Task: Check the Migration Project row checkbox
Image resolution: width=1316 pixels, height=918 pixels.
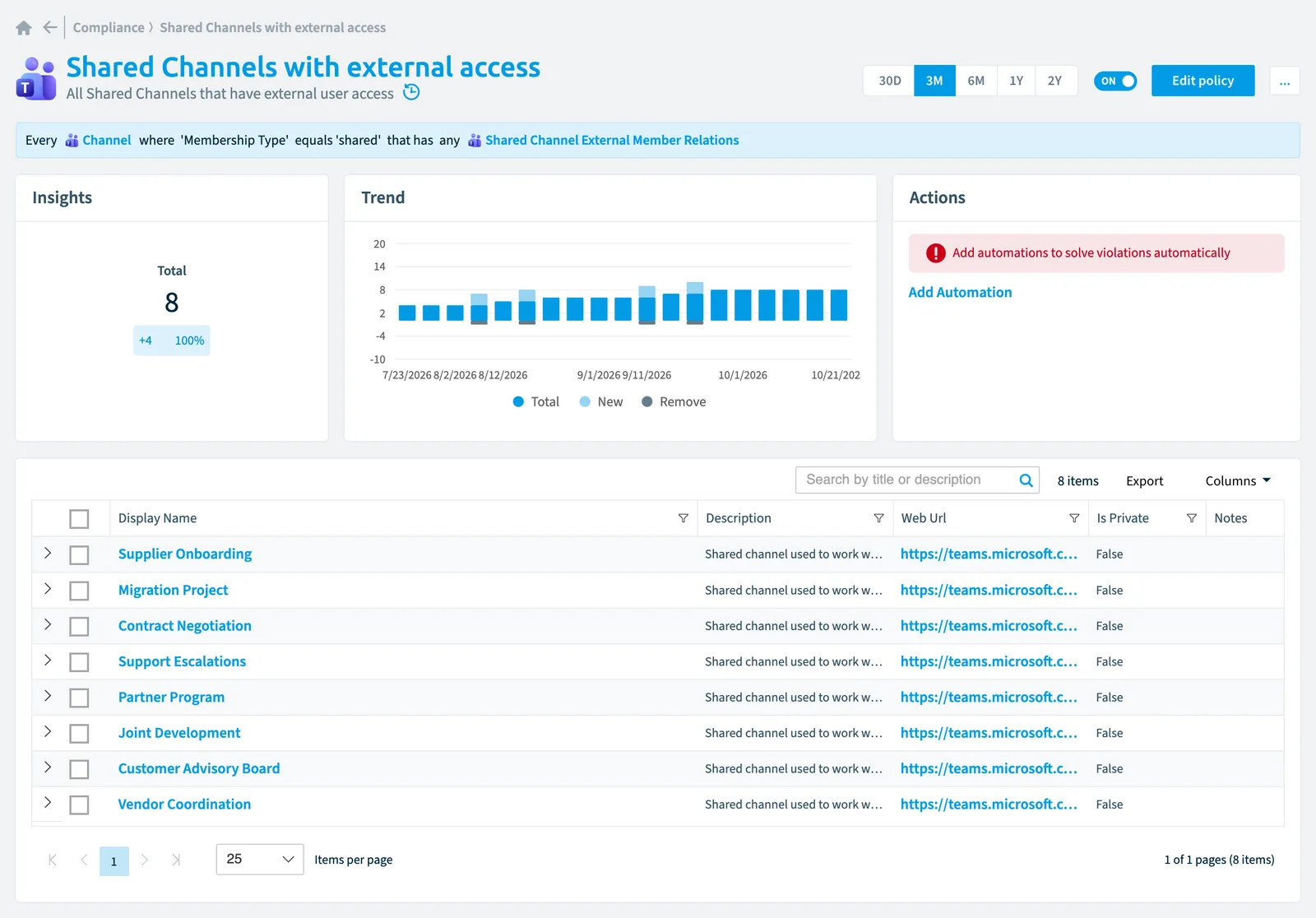Action: (x=79, y=591)
